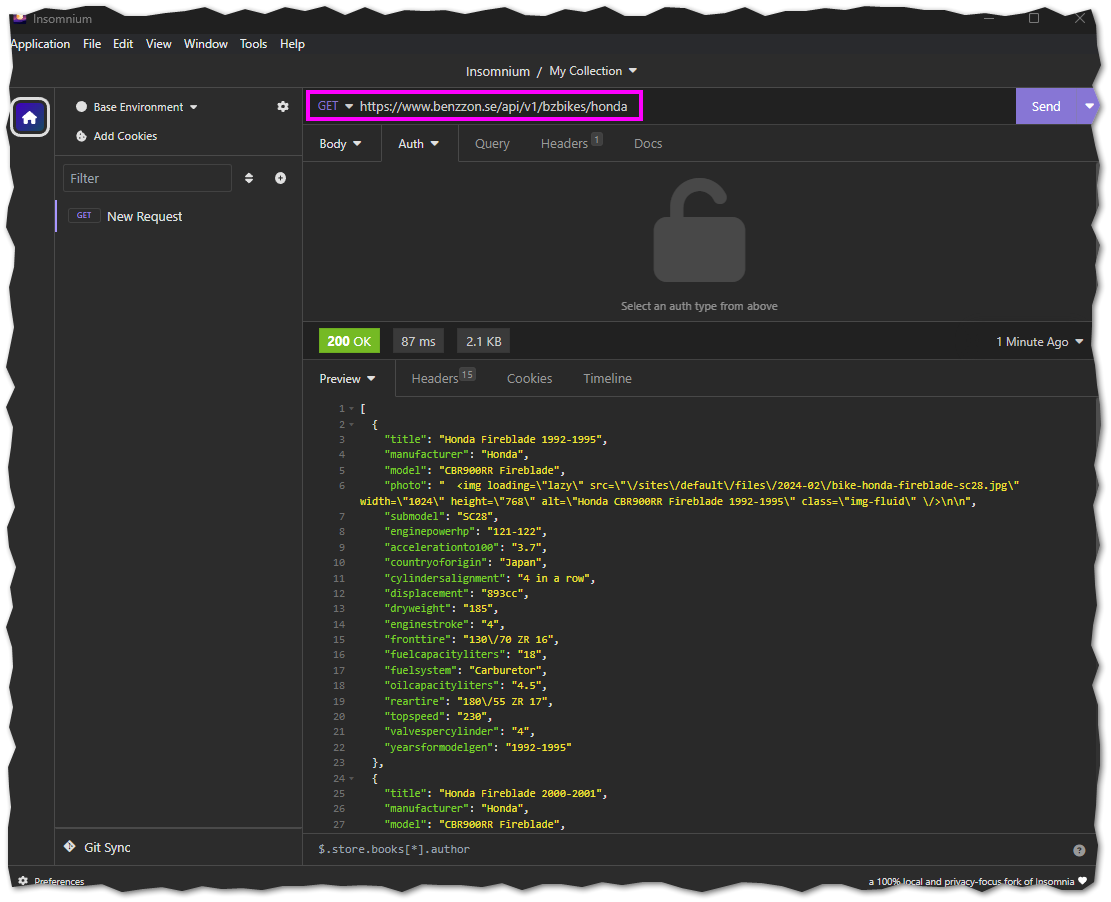Screen dimensions: 1111x902
Task: Open the File menu
Action: point(92,44)
